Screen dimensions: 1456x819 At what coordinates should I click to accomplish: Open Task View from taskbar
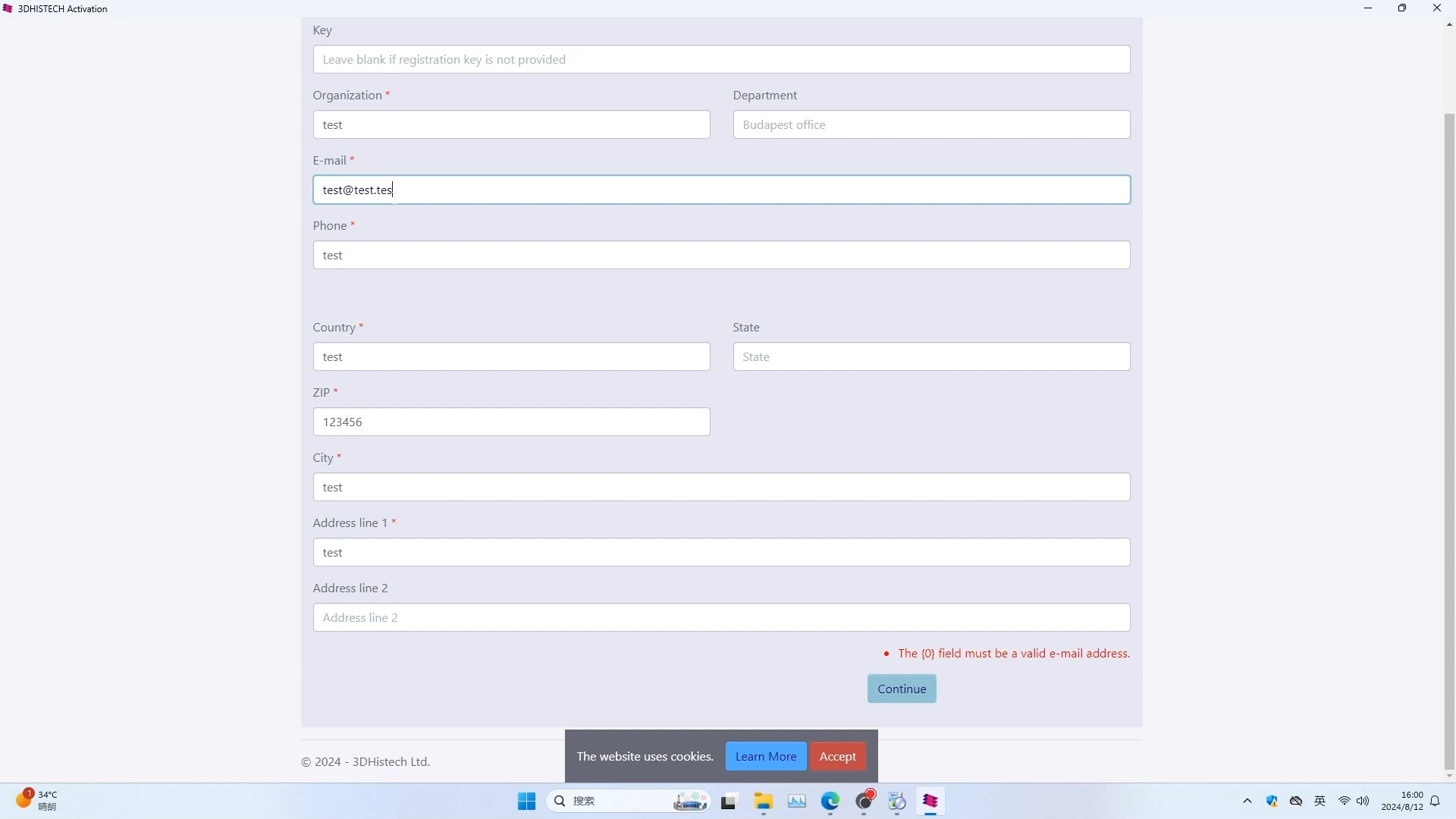[x=729, y=802]
